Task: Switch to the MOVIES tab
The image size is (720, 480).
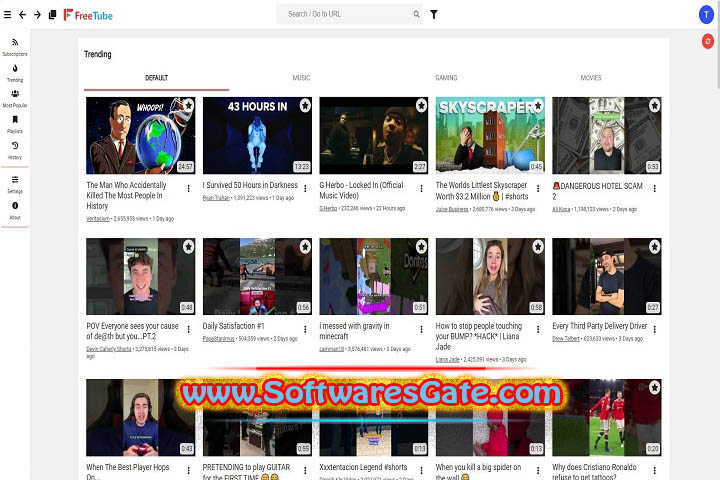Action: click(591, 78)
